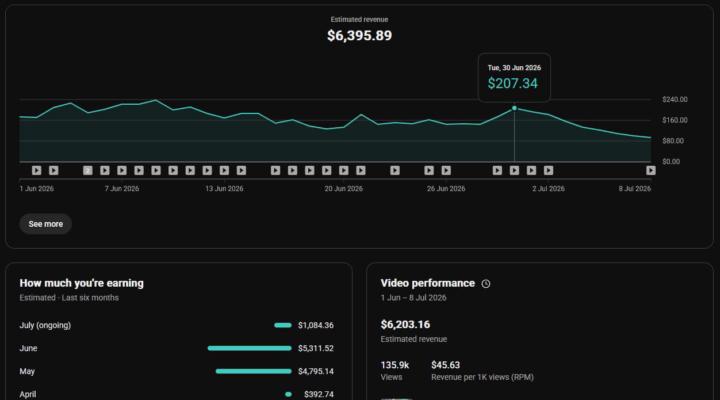720x400 pixels.
Task: Open the video marker under the 30 Jun hover line
Action: tap(514, 170)
